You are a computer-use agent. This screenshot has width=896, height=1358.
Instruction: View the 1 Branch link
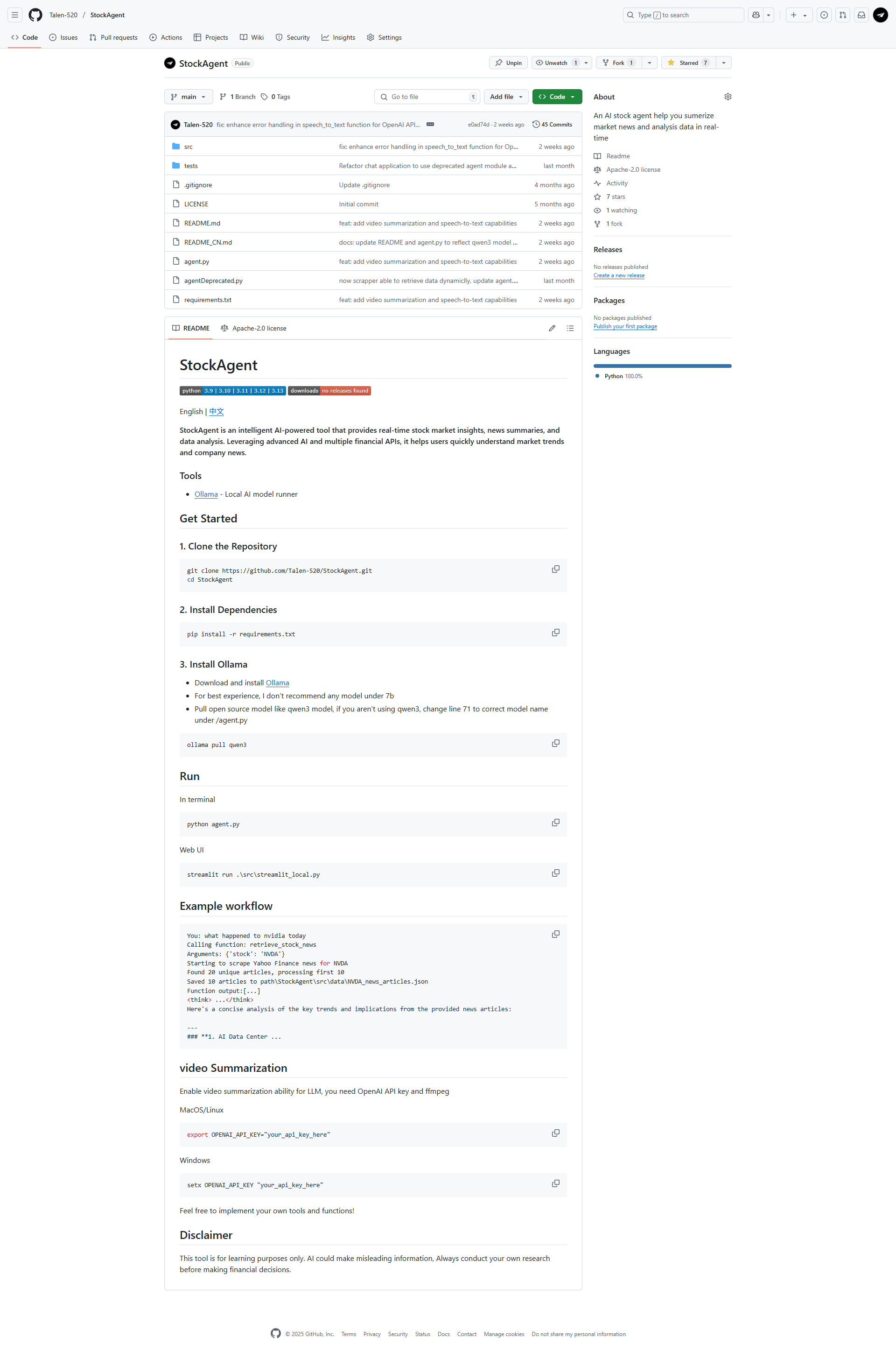click(x=237, y=97)
